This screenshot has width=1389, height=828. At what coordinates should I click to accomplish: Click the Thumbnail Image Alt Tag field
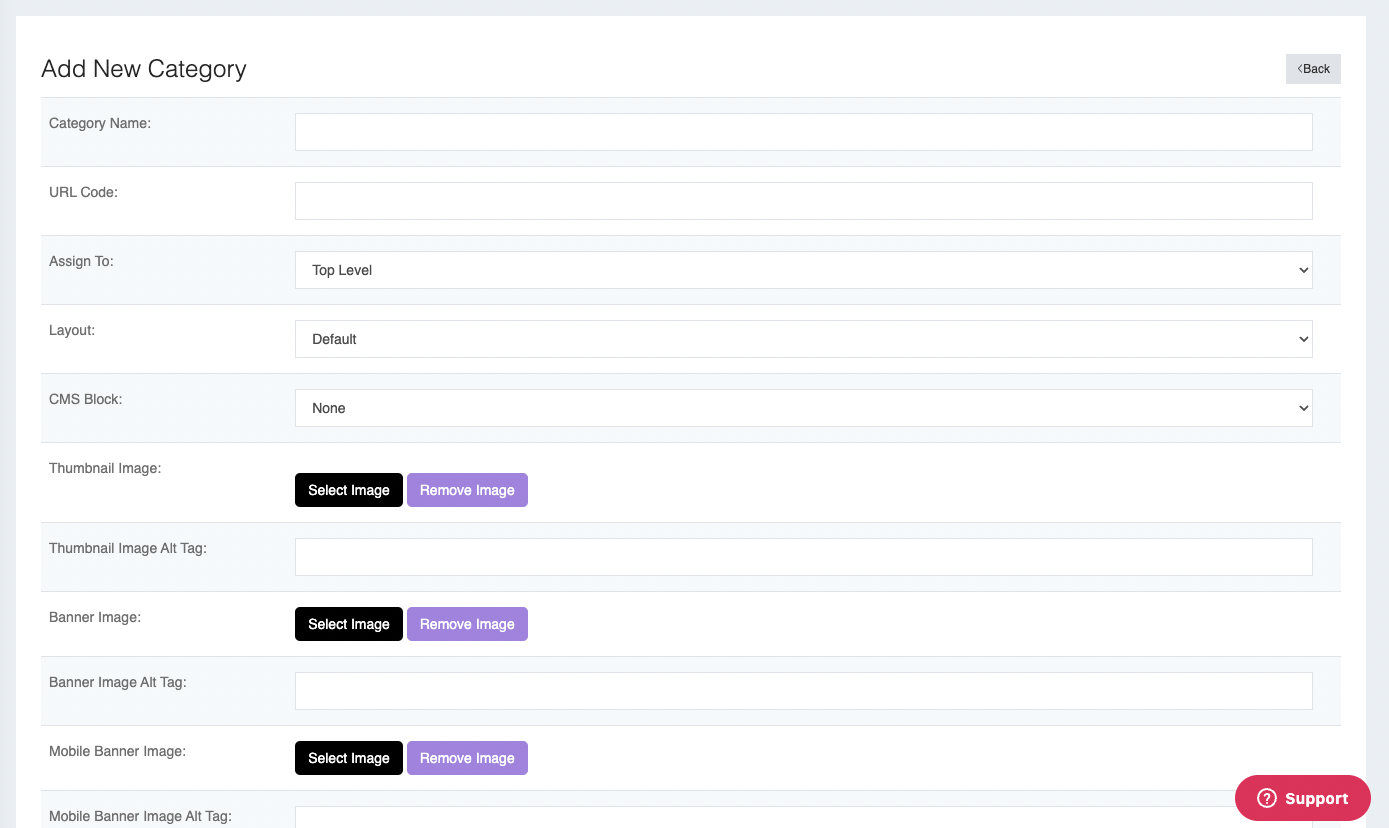click(803, 557)
